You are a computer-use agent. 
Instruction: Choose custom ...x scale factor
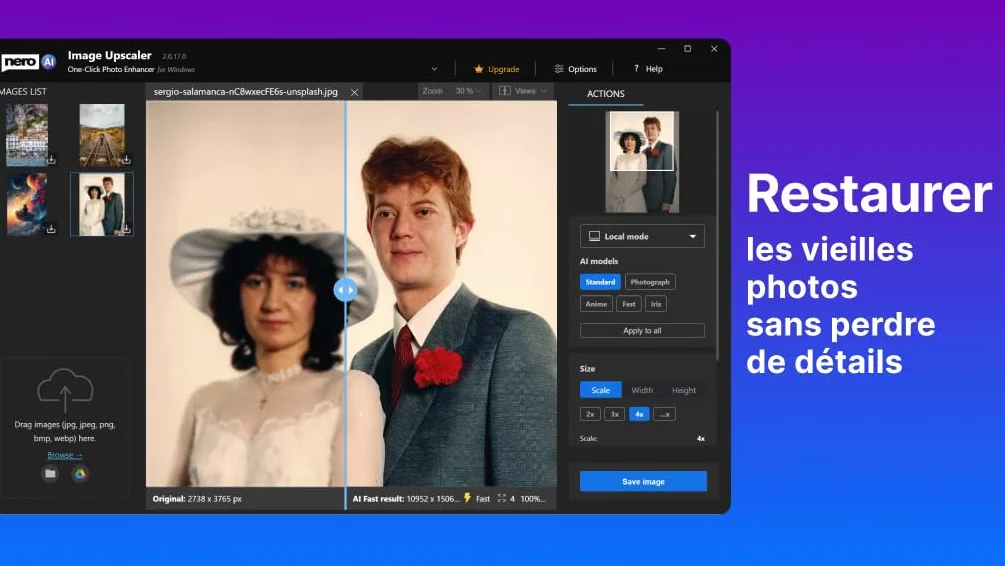[x=665, y=414]
